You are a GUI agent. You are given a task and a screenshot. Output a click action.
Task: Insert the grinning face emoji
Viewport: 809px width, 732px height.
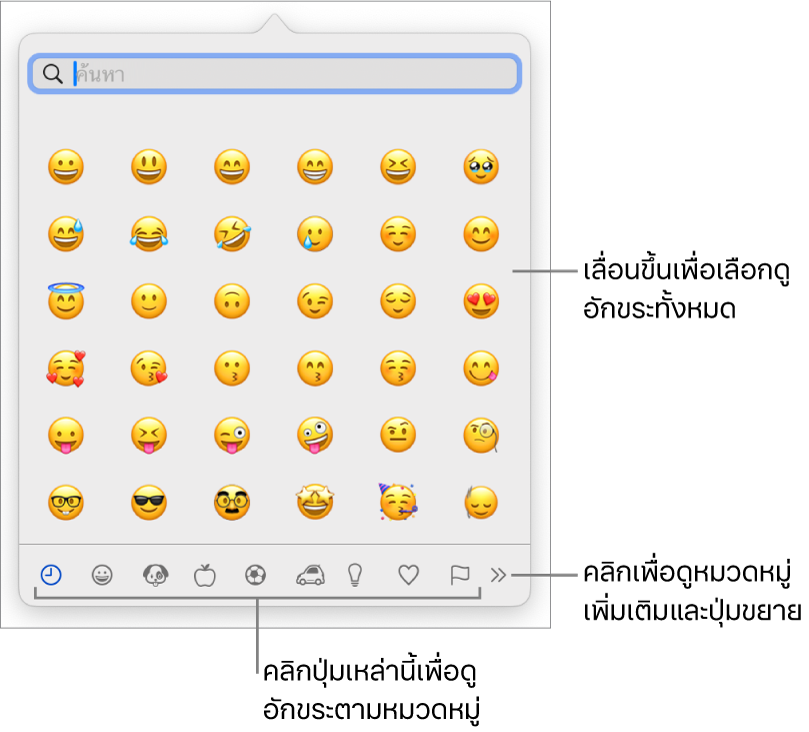(x=66, y=167)
